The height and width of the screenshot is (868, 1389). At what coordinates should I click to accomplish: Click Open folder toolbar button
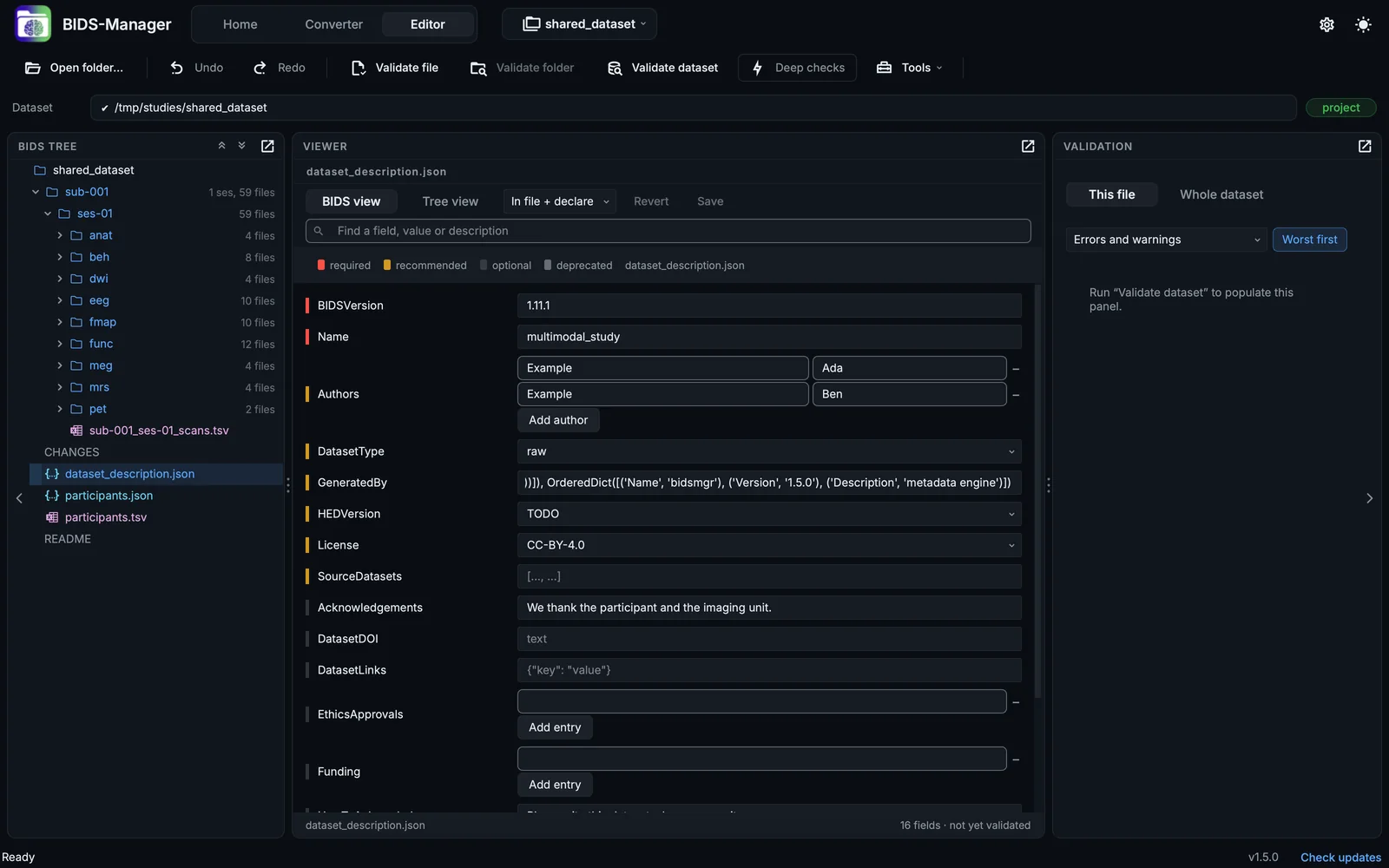(75, 68)
